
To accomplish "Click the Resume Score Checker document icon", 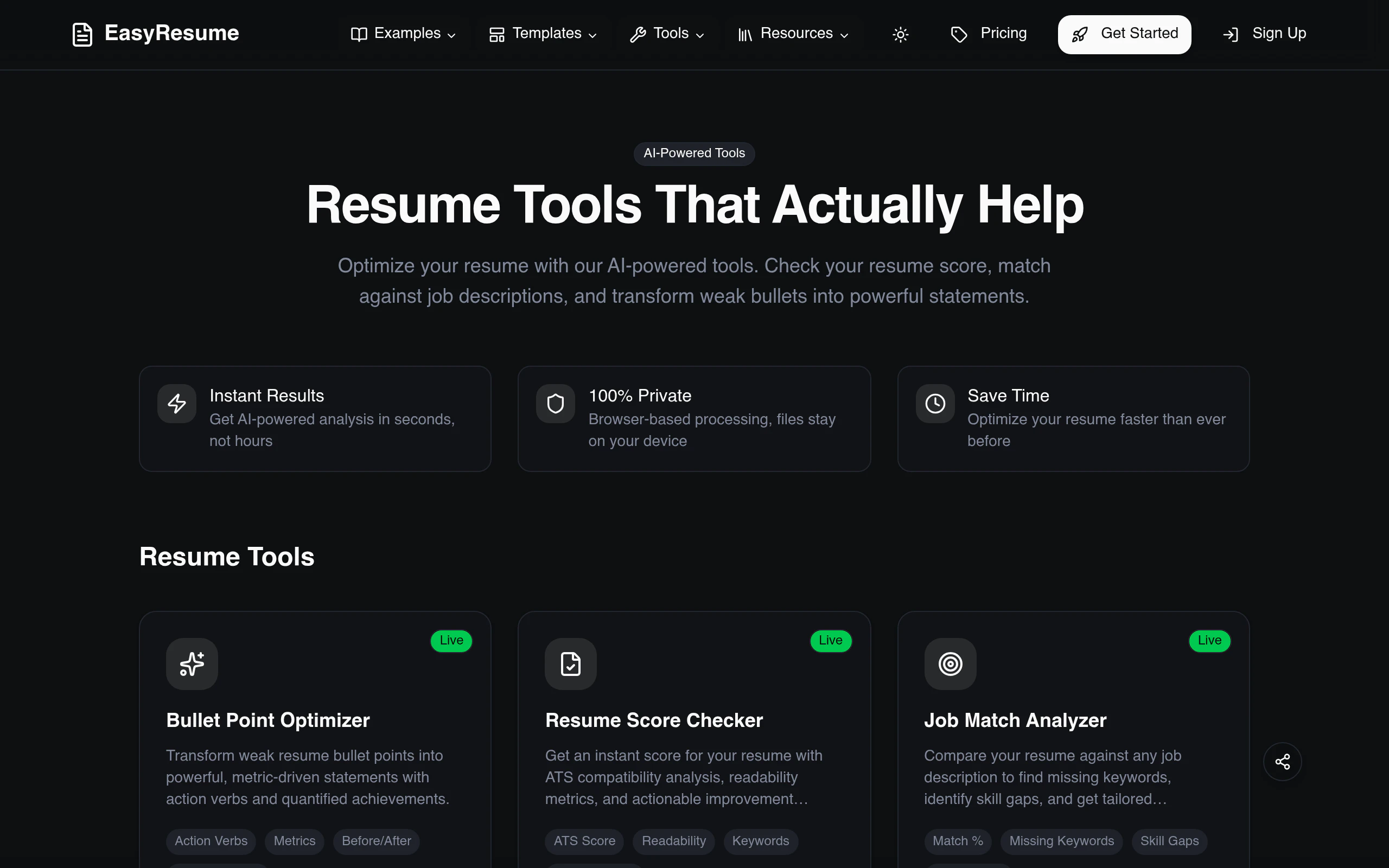I will 570,664.
